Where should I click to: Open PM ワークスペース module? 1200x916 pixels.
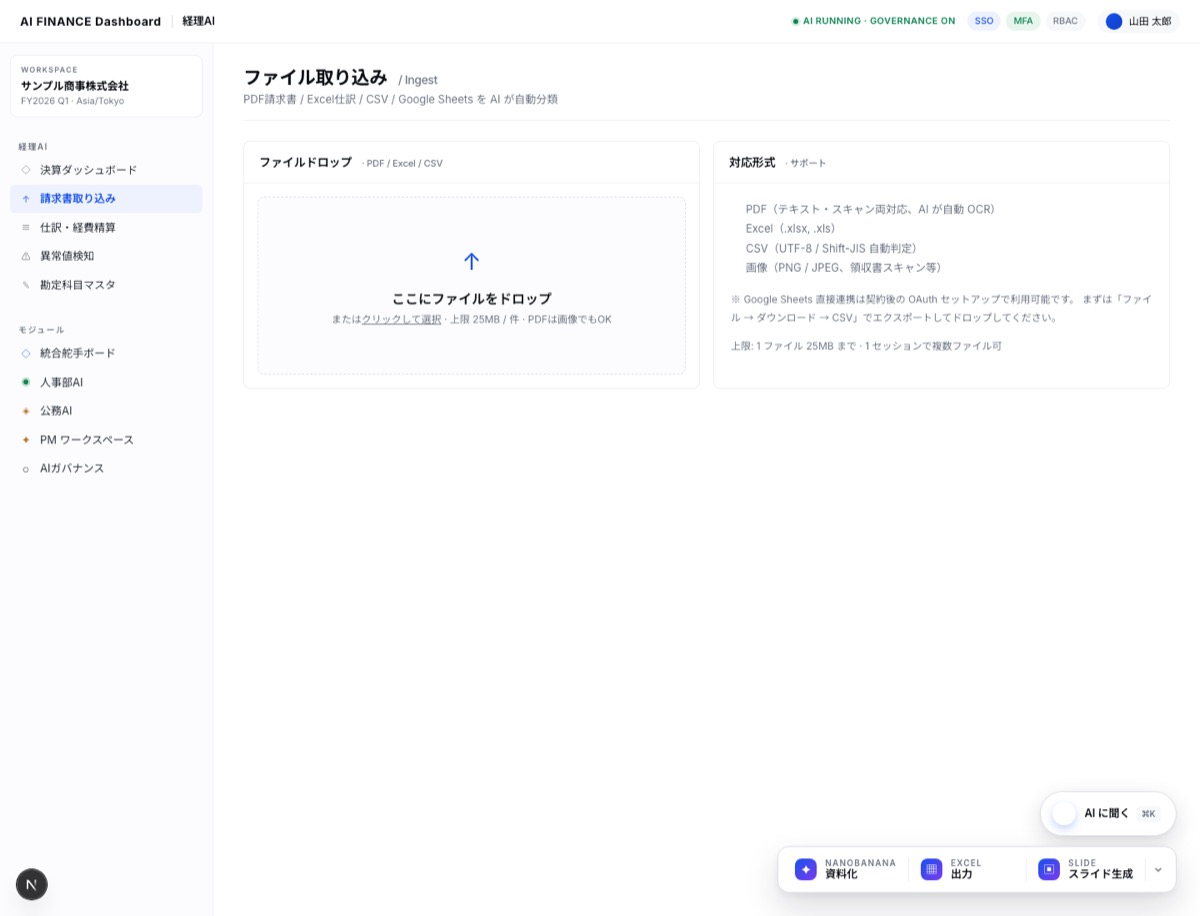tap(106, 440)
